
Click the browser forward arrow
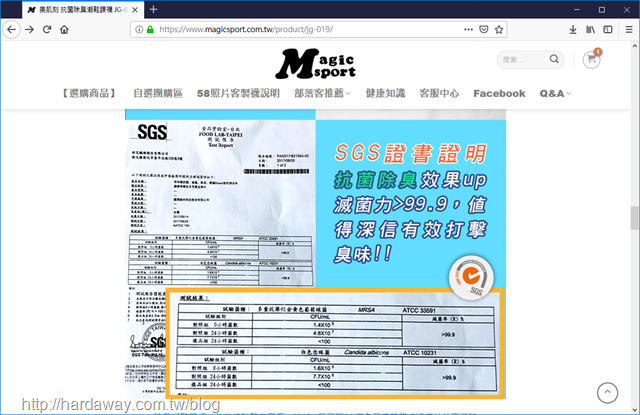point(29,29)
